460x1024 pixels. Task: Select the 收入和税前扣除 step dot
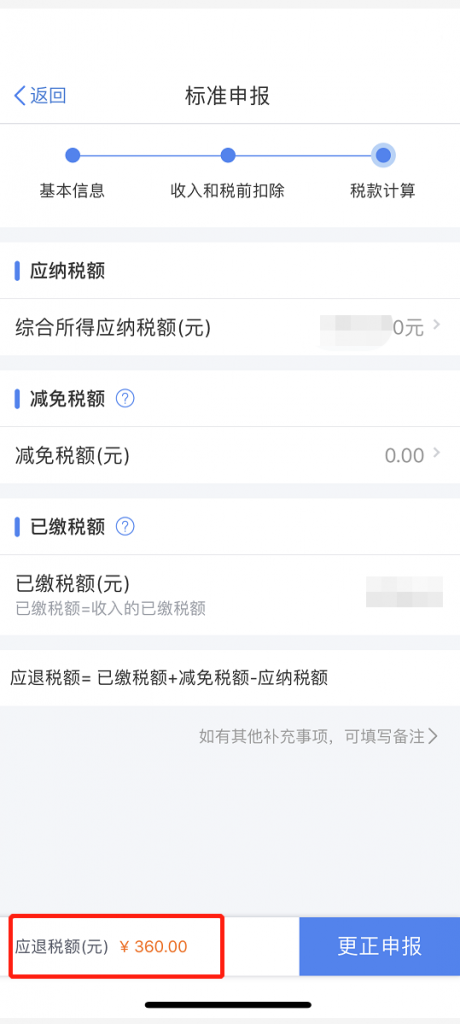(x=227, y=155)
